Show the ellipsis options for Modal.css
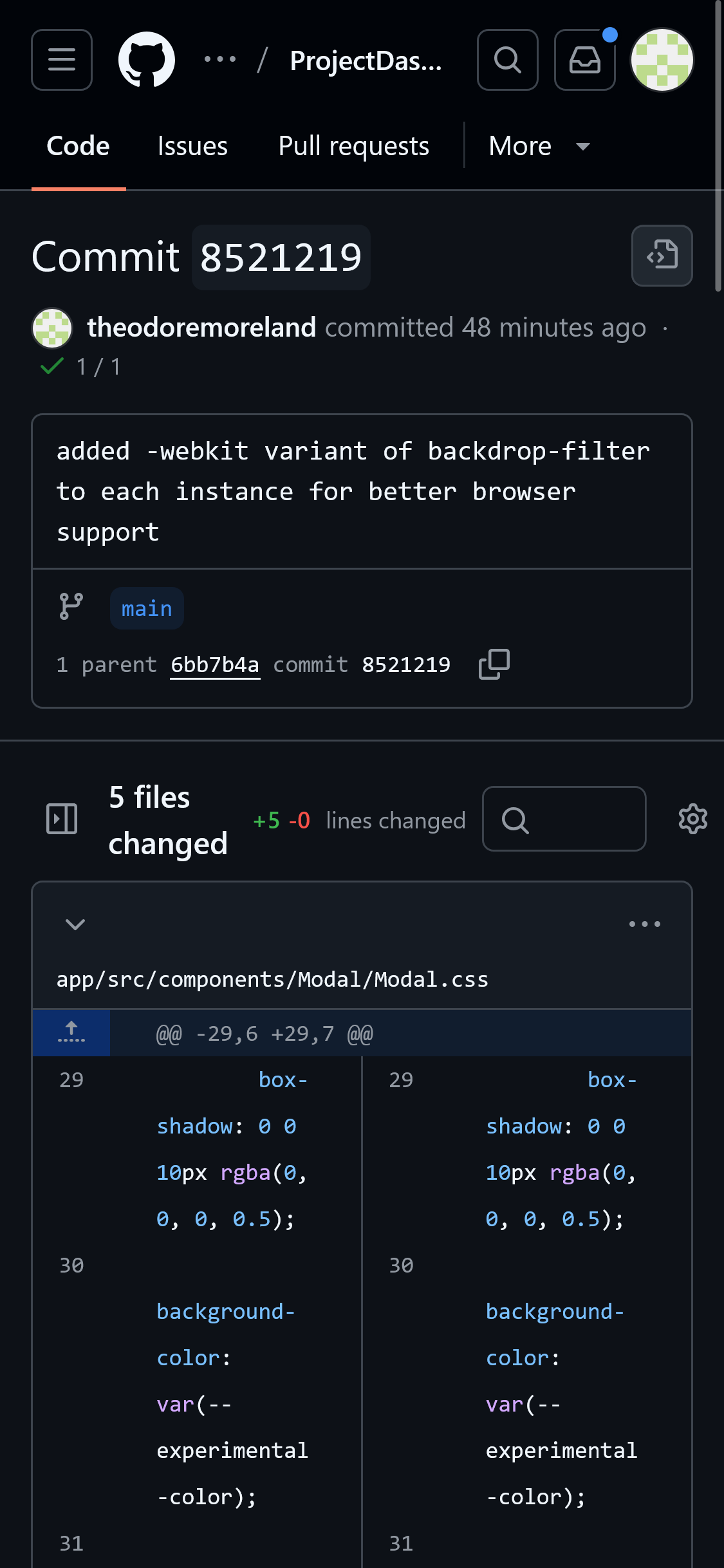 click(x=644, y=924)
